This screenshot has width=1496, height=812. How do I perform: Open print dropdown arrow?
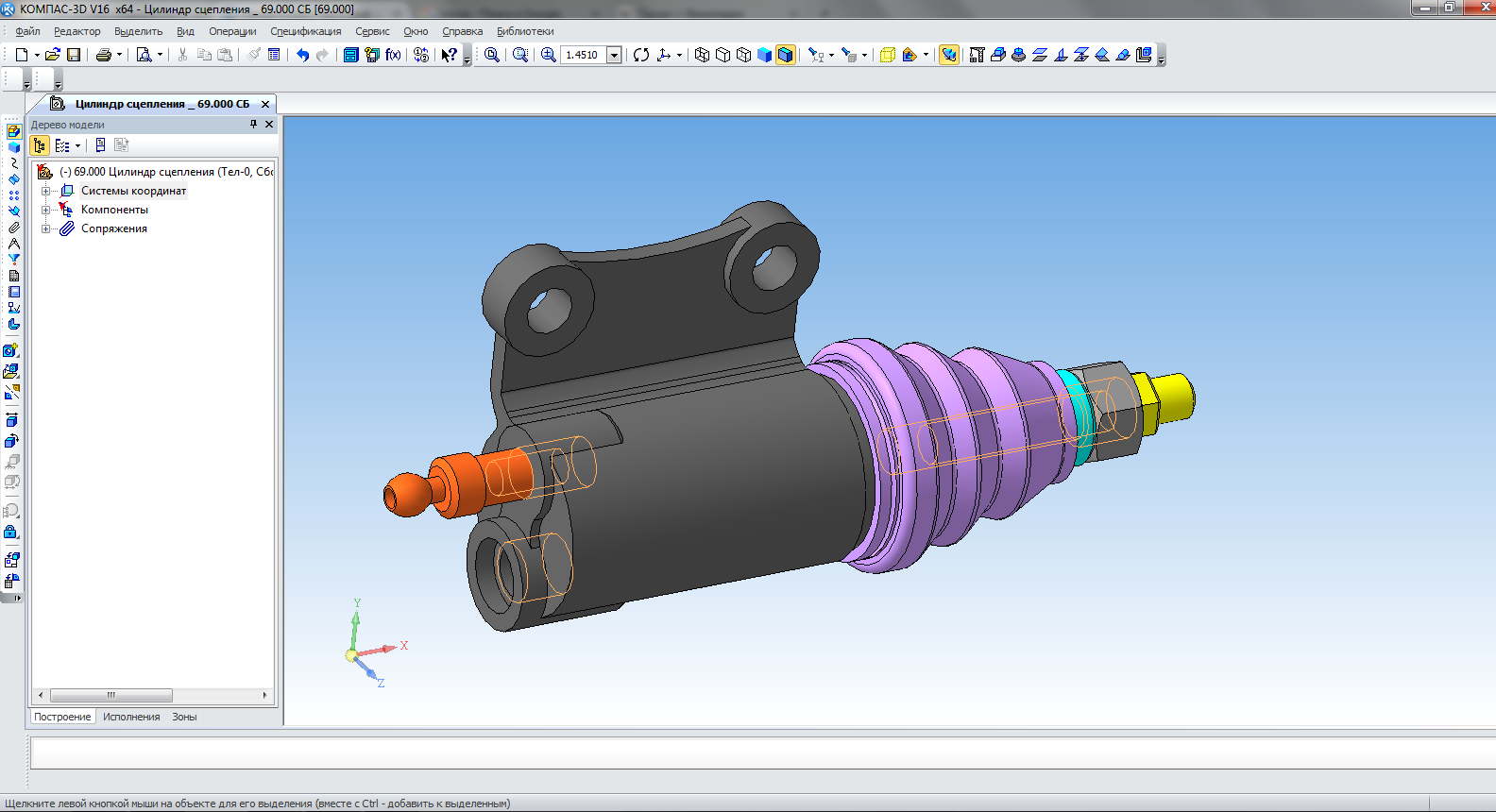click(x=119, y=55)
